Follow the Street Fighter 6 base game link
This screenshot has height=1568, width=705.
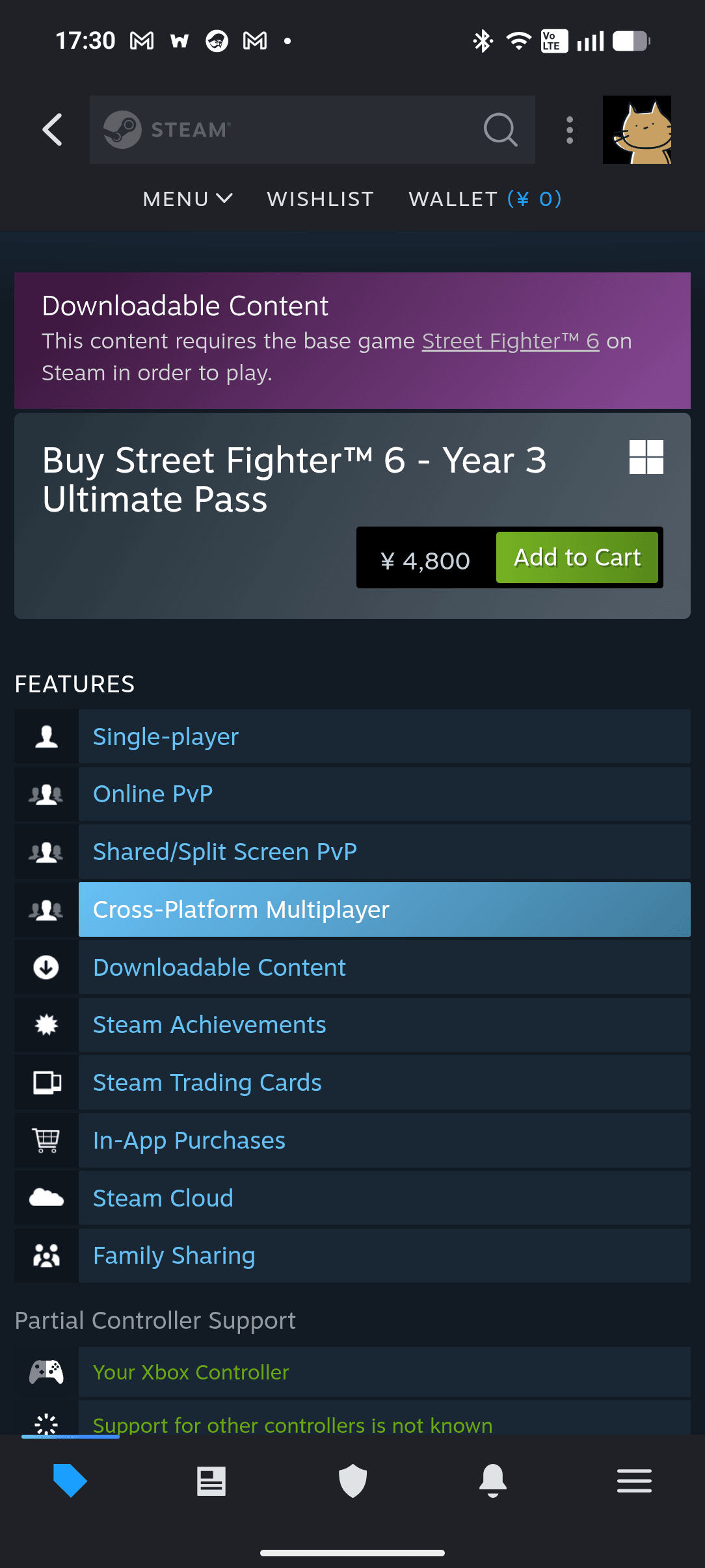(511, 341)
